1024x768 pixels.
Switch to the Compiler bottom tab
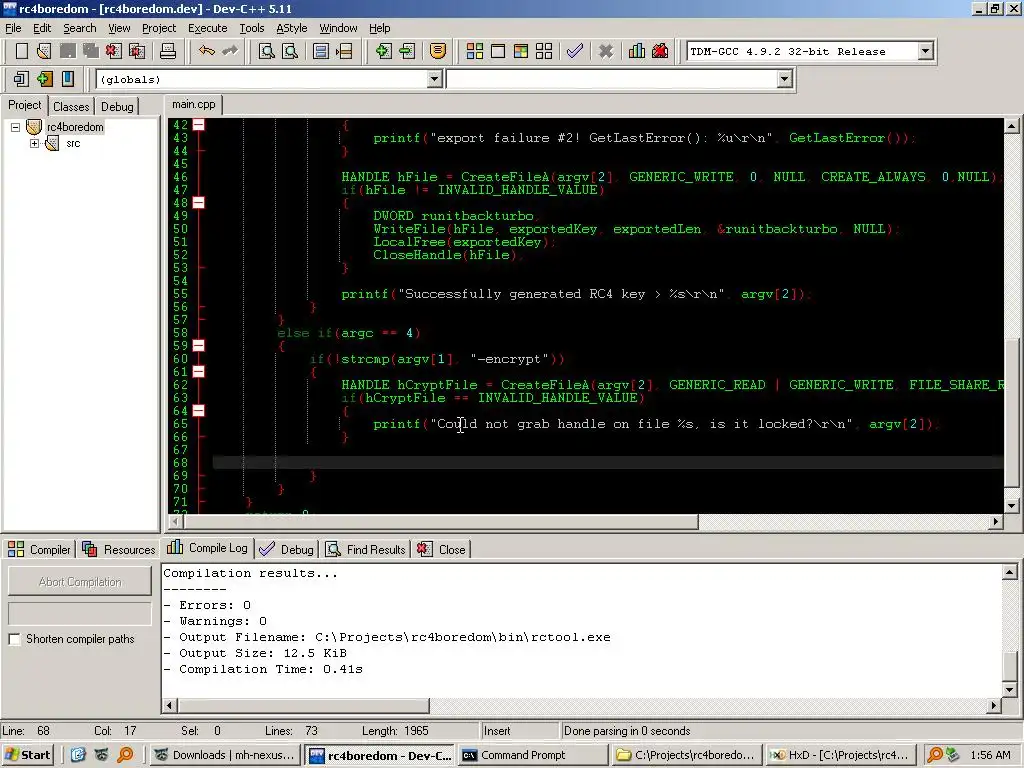39,549
